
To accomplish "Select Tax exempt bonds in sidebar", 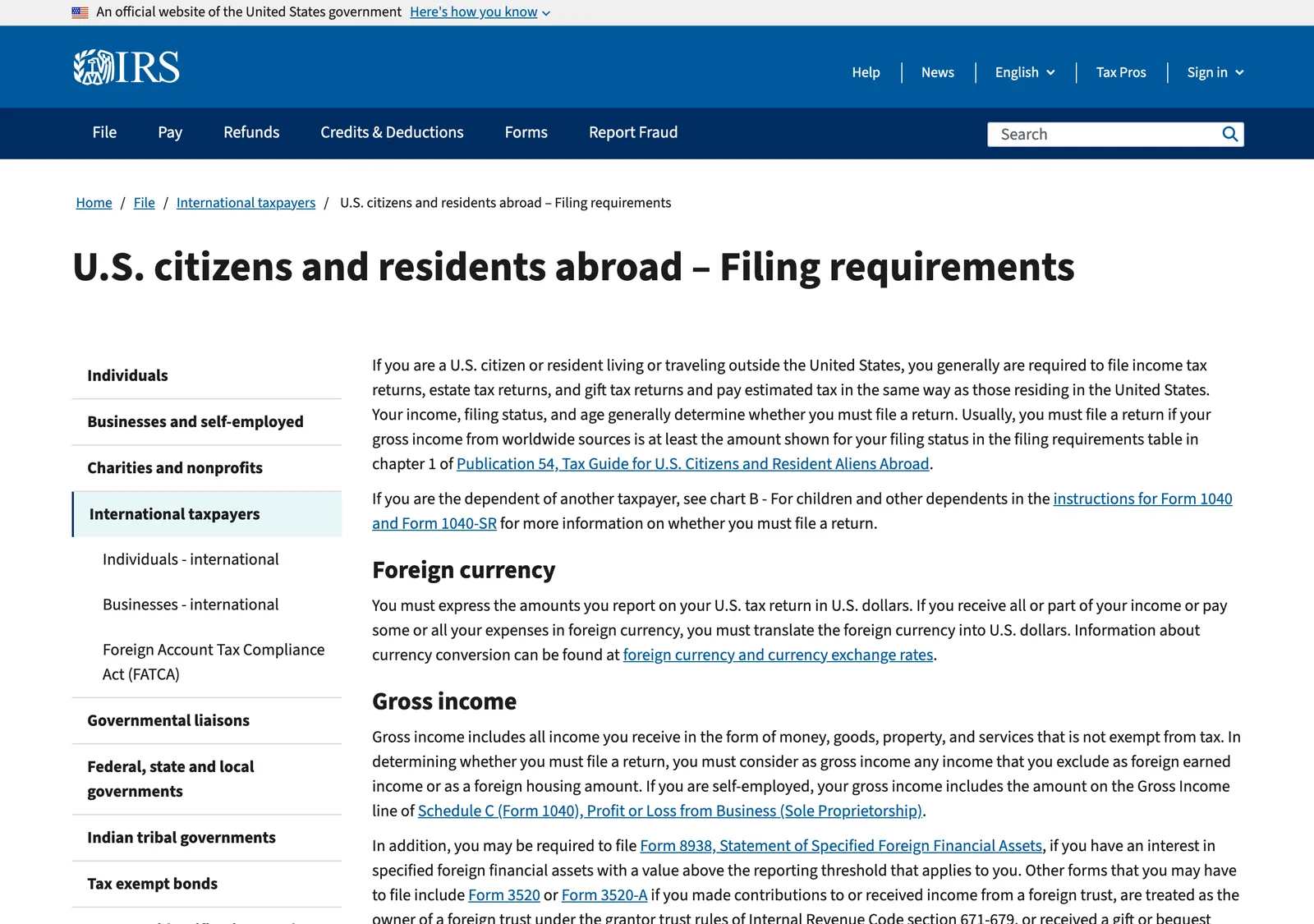I will pos(207,884).
